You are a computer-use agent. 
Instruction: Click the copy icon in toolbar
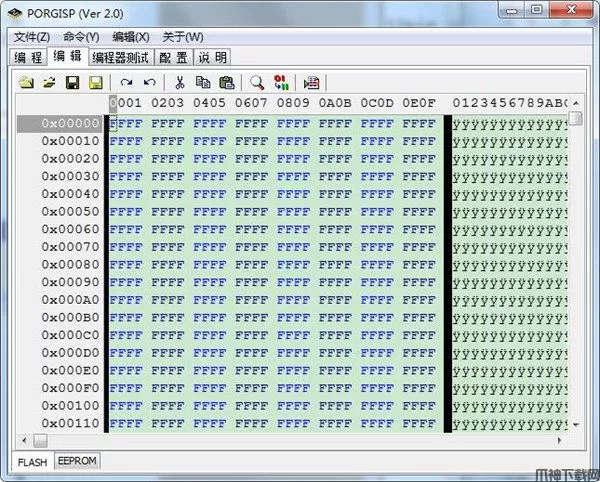click(203, 82)
